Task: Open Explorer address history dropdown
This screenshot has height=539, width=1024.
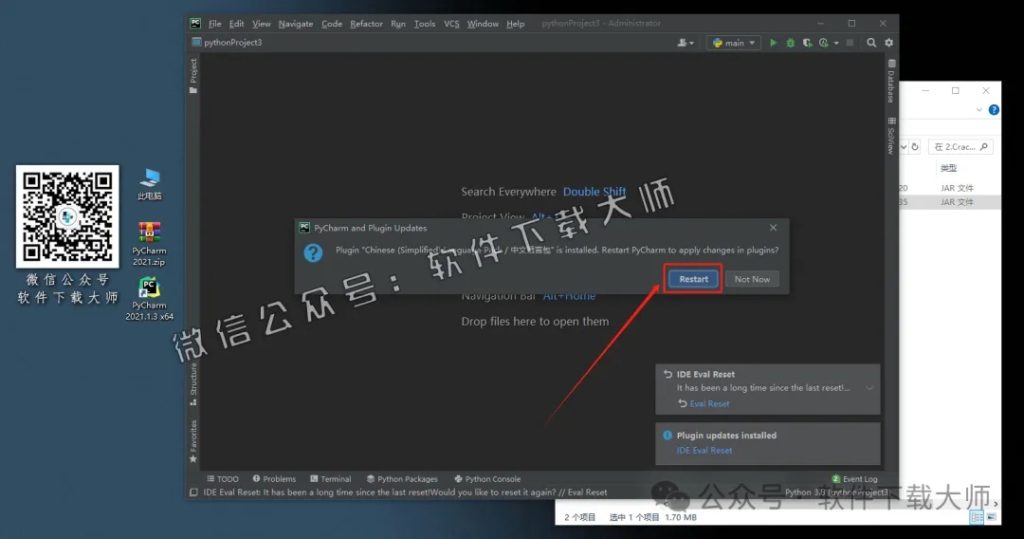Action: 903,147
